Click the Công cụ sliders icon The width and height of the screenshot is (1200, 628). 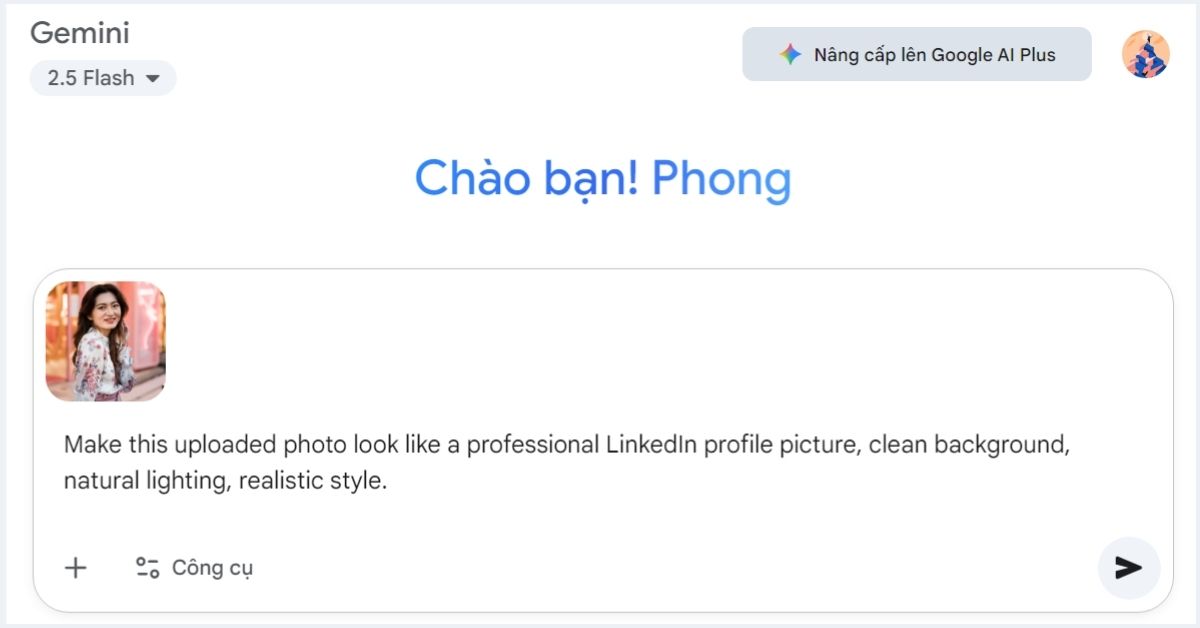[146, 567]
